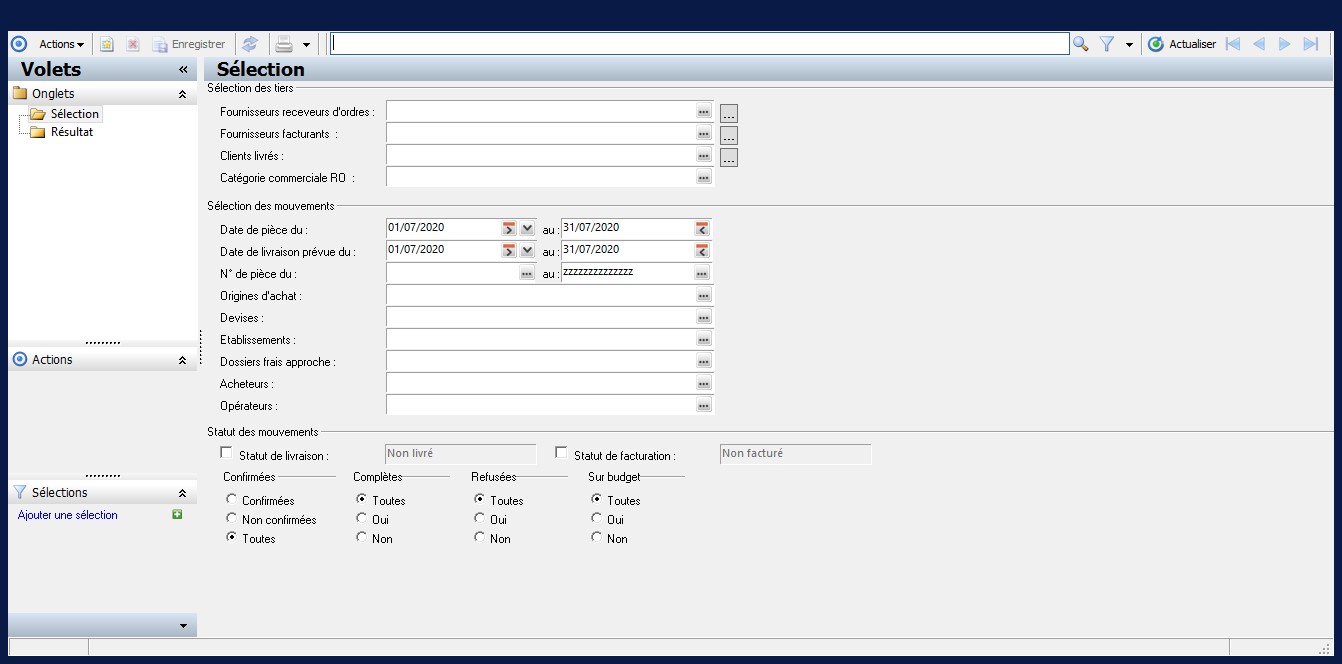Open the printer options dropdown arrow
Image resolution: width=1342 pixels, height=664 pixels.
click(306, 45)
